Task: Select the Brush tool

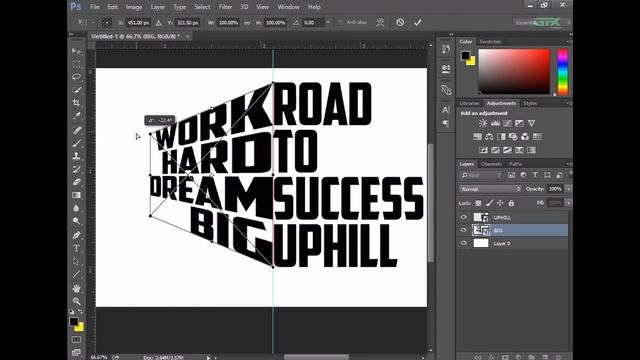Action: point(76,143)
